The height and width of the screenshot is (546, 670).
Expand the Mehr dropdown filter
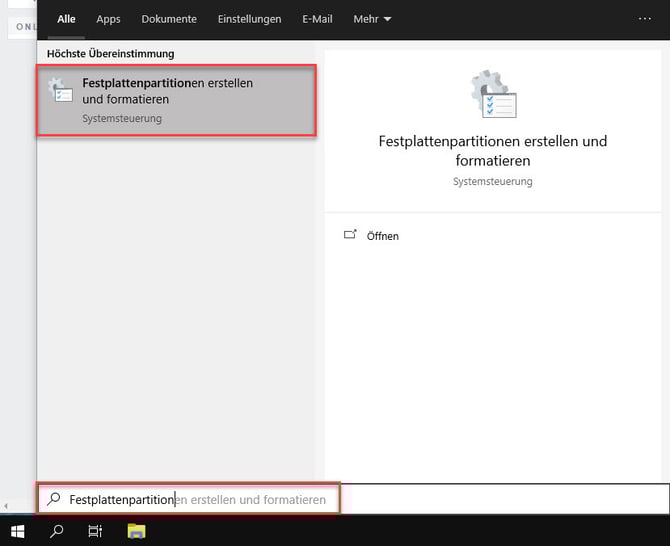click(x=372, y=19)
